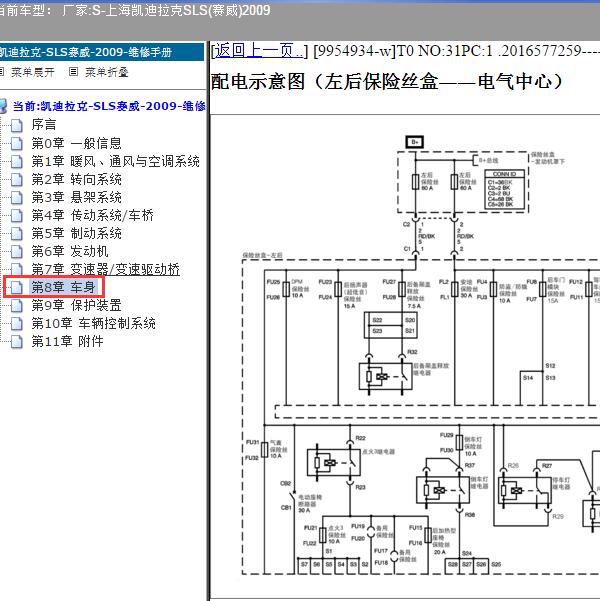Click the 菜单折叠 collapse icon
The height and width of the screenshot is (601, 600).
73,72
